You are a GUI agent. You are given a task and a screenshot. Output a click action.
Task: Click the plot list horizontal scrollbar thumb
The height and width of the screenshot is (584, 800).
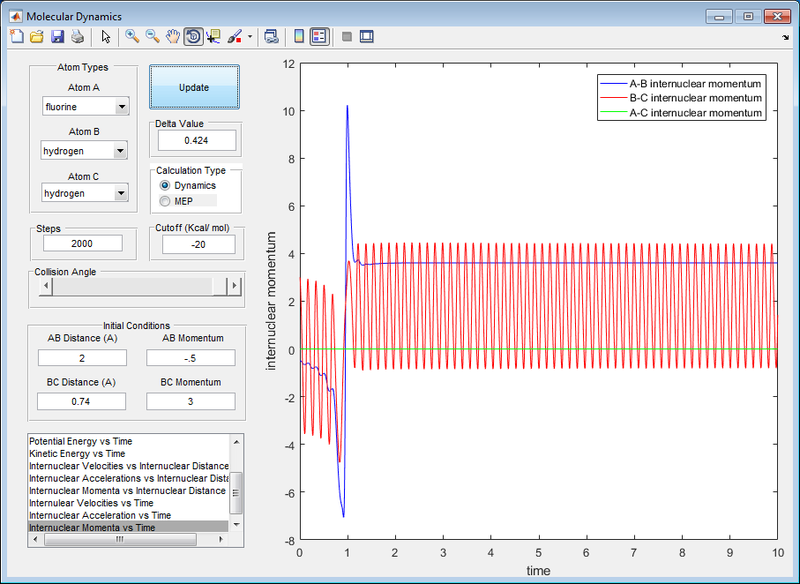pyautogui.click(x=120, y=540)
